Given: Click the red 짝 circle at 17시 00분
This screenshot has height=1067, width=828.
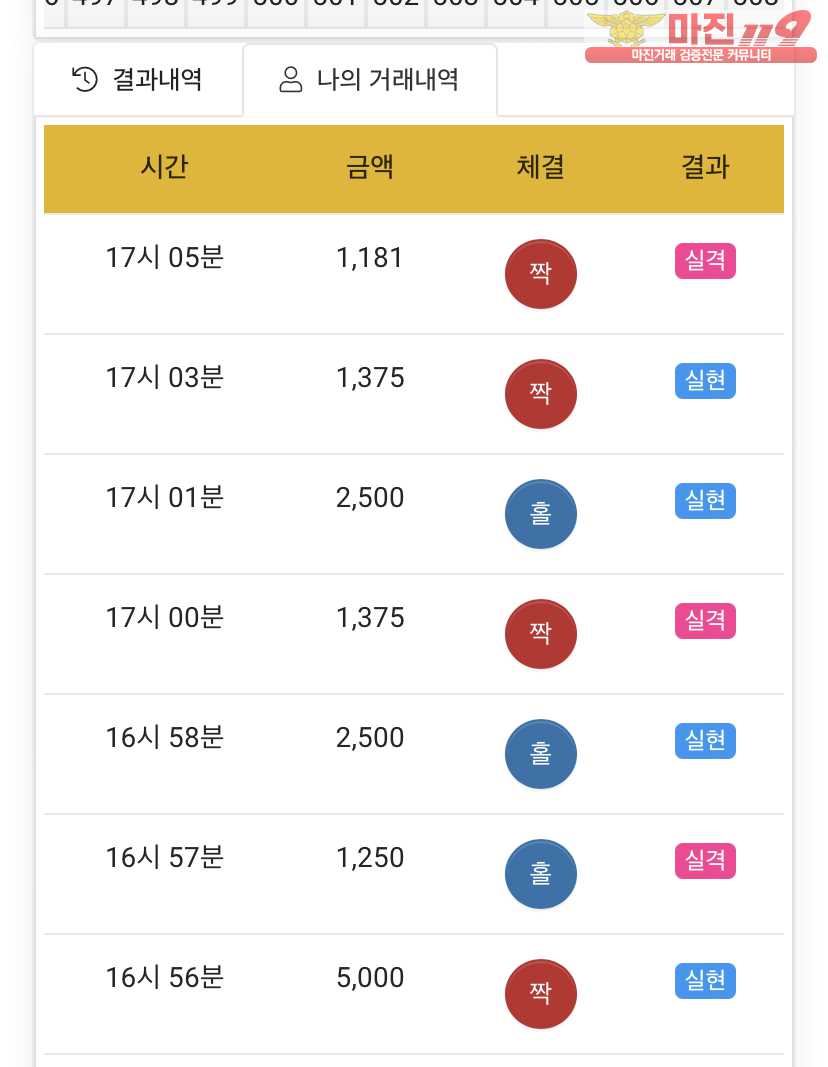Looking at the screenshot, I should [x=541, y=634].
